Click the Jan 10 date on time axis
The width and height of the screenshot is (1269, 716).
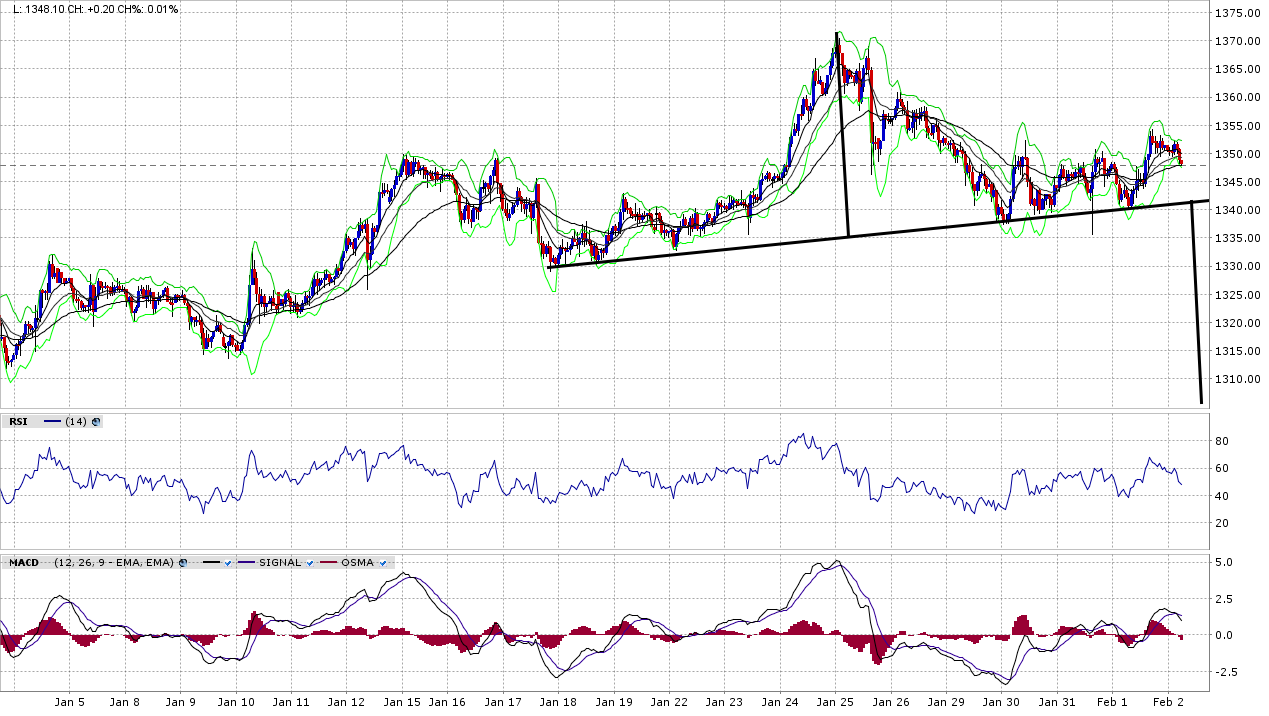[236, 703]
